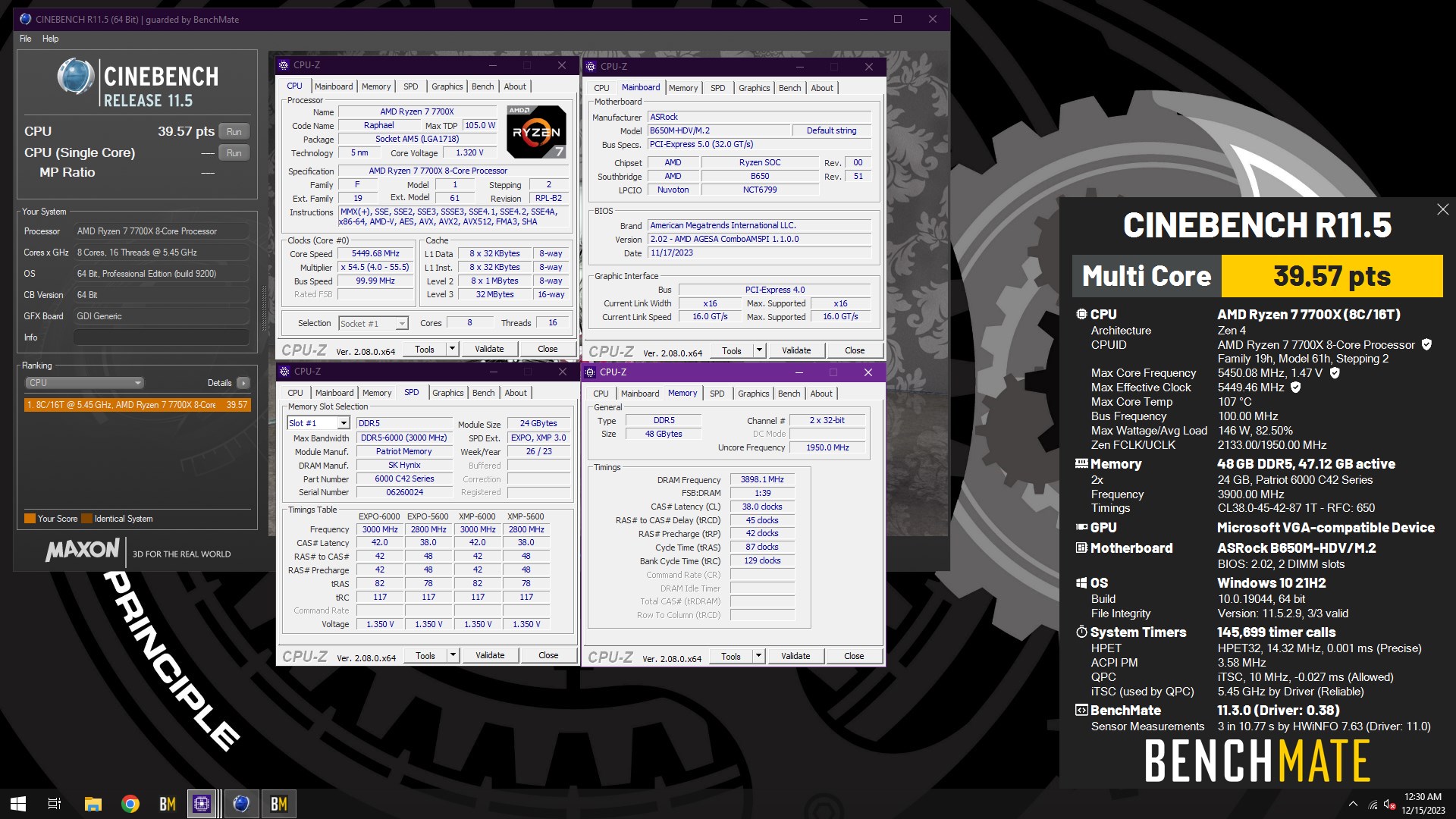Open the File menu in Cinebench
This screenshot has height=819, width=1456.
(x=26, y=39)
